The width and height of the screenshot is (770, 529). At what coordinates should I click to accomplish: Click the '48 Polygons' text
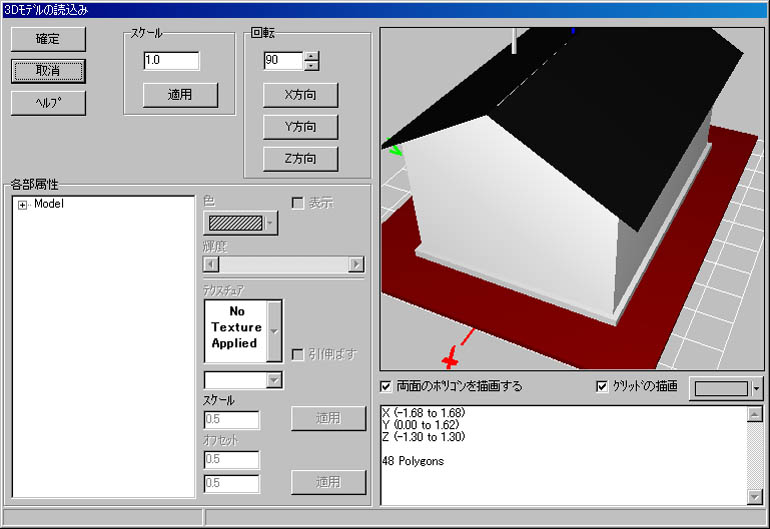pos(413,461)
